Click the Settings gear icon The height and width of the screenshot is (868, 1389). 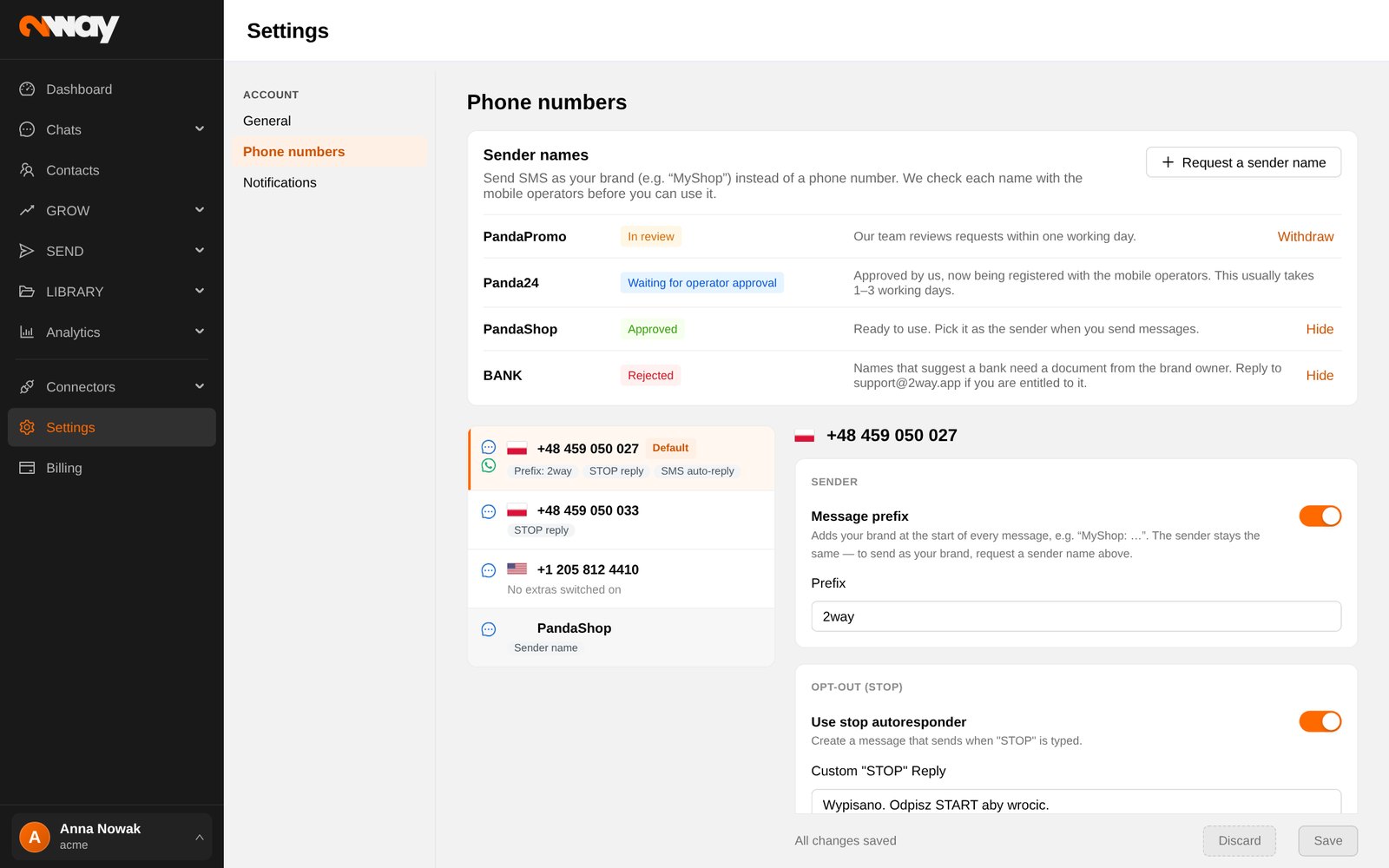click(27, 427)
